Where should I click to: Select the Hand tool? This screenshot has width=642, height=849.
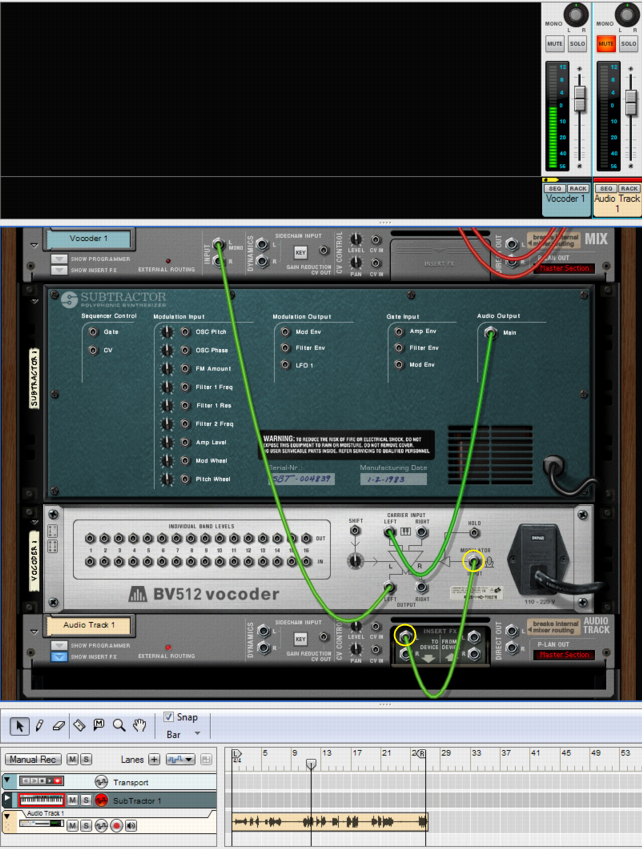(x=140, y=725)
